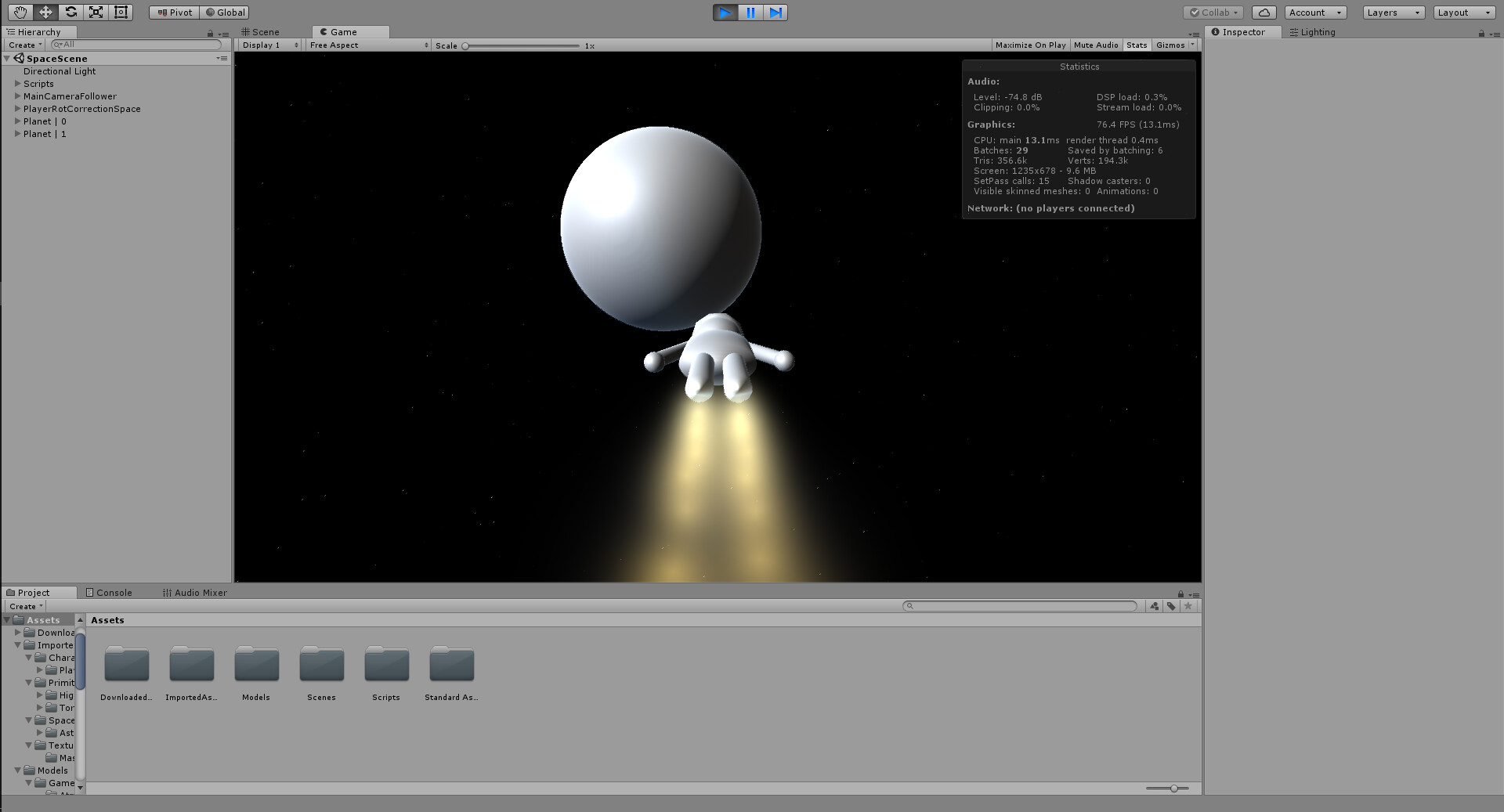Image resolution: width=1504 pixels, height=812 pixels.
Task: Open Unity Cloud services
Action: point(1263,12)
